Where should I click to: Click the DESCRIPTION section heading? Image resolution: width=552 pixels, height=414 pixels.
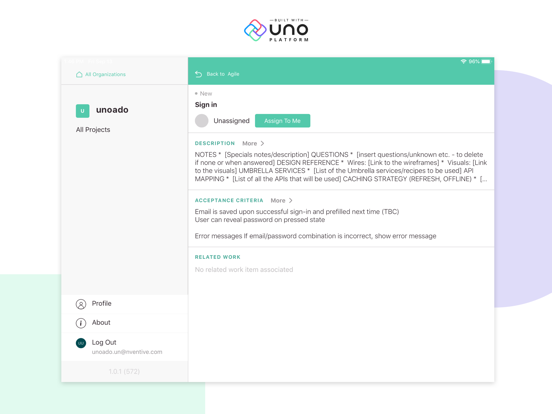coord(215,143)
